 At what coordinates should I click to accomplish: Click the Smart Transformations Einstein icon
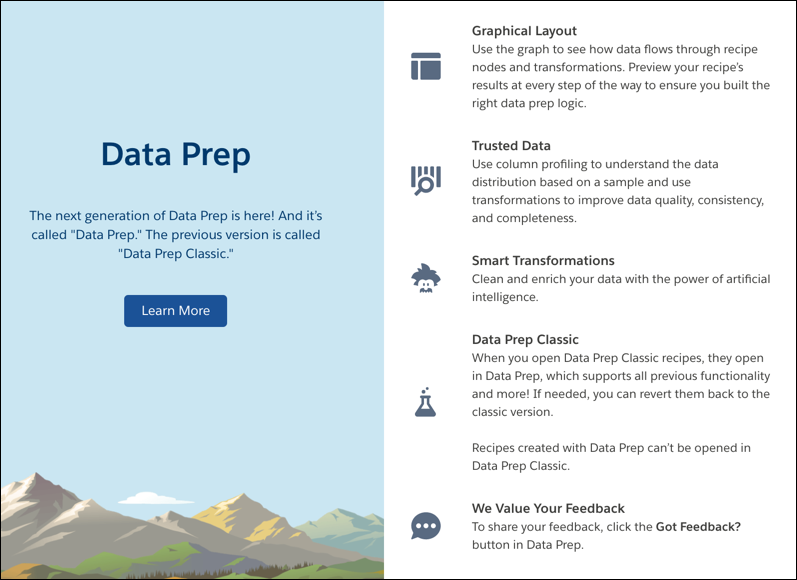(426, 279)
